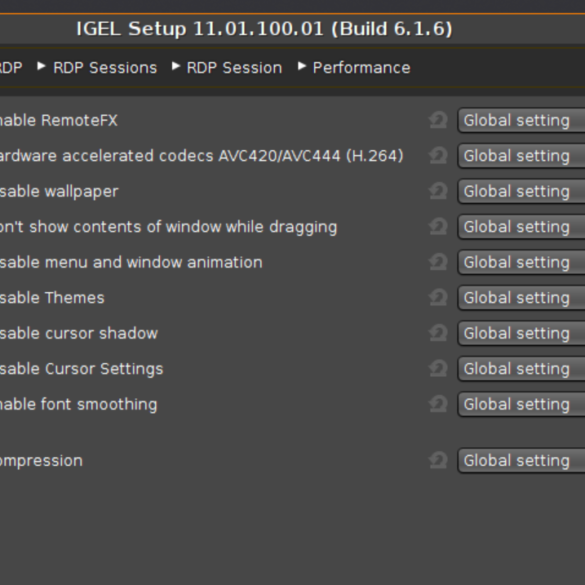
Task: Reset the Enable font smoothing icon
Action: pos(438,404)
